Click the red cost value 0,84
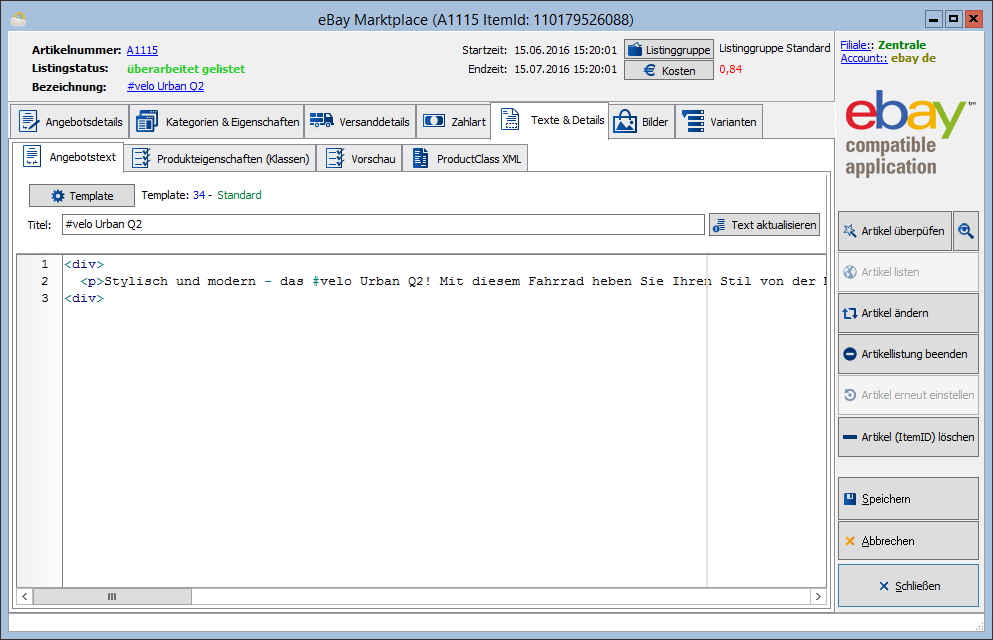993x640 pixels. coord(730,70)
